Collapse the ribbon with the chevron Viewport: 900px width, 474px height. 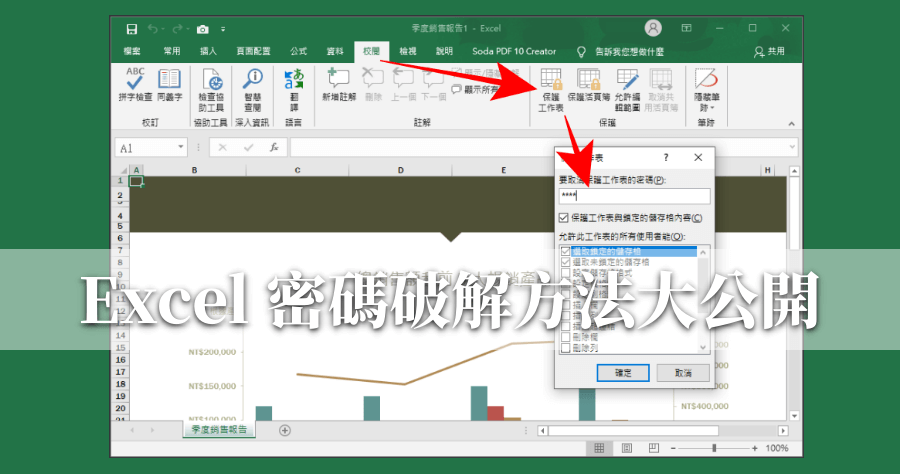(x=792, y=123)
